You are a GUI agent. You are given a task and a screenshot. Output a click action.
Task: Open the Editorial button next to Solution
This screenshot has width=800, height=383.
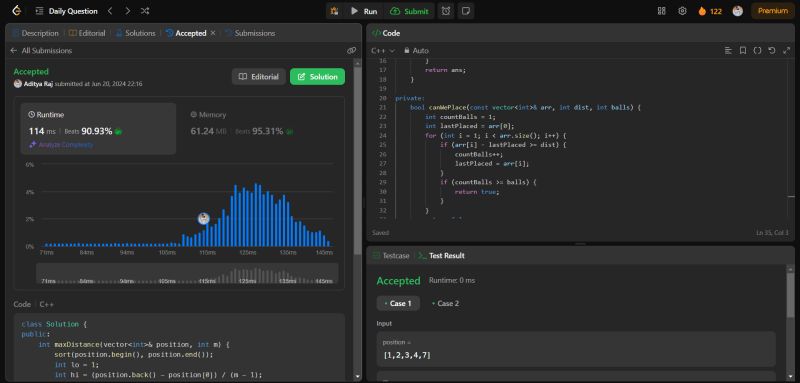[x=259, y=76]
